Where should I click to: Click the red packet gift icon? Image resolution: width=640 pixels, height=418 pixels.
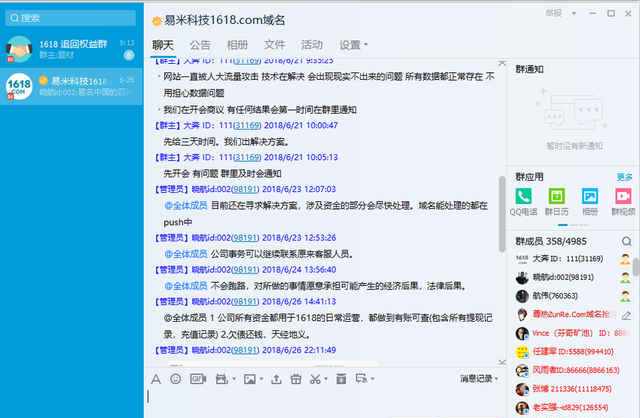(x=295, y=379)
